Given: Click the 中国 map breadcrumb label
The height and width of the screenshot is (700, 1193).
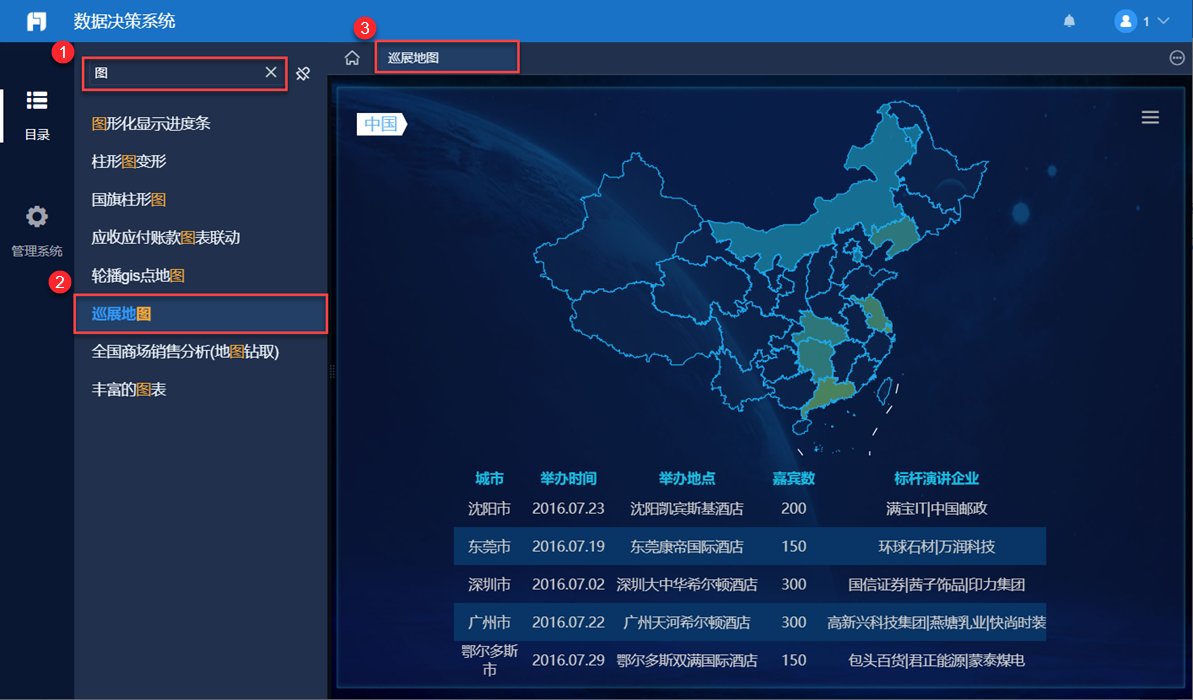Looking at the screenshot, I should pos(381,124).
